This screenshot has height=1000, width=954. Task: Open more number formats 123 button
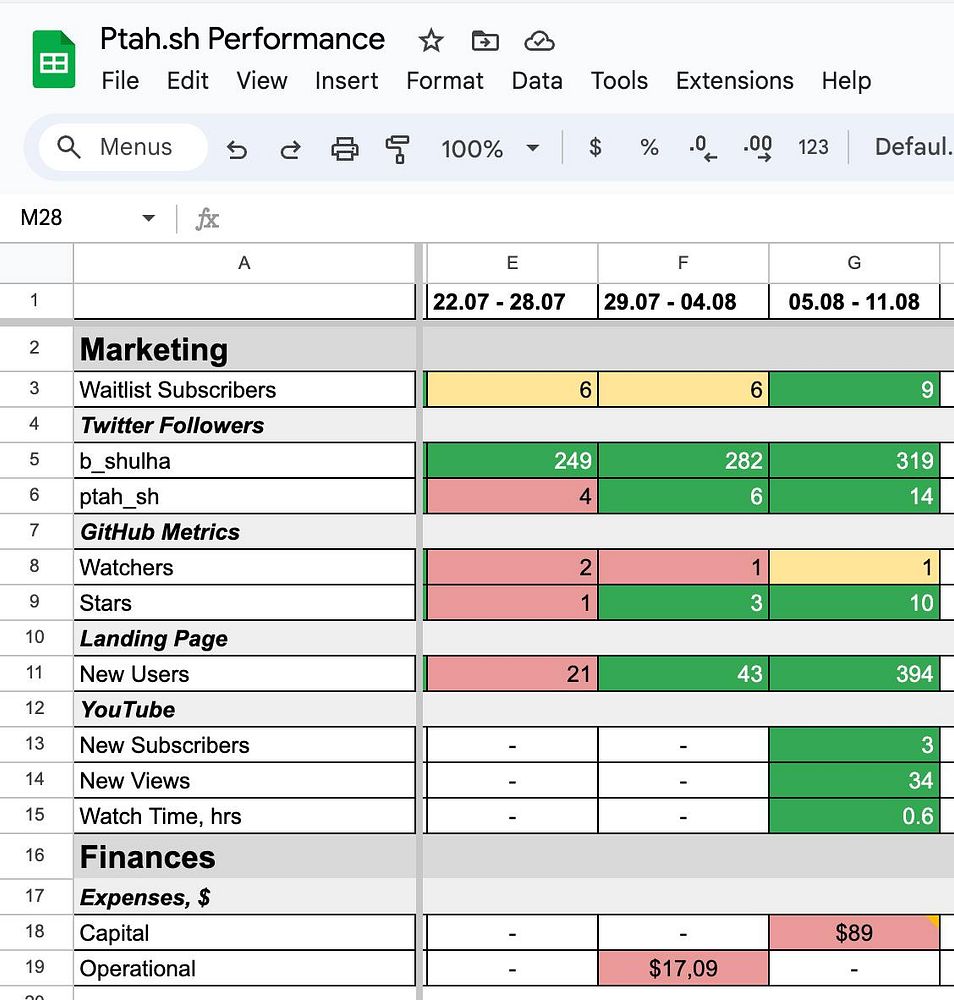(813, 148)
